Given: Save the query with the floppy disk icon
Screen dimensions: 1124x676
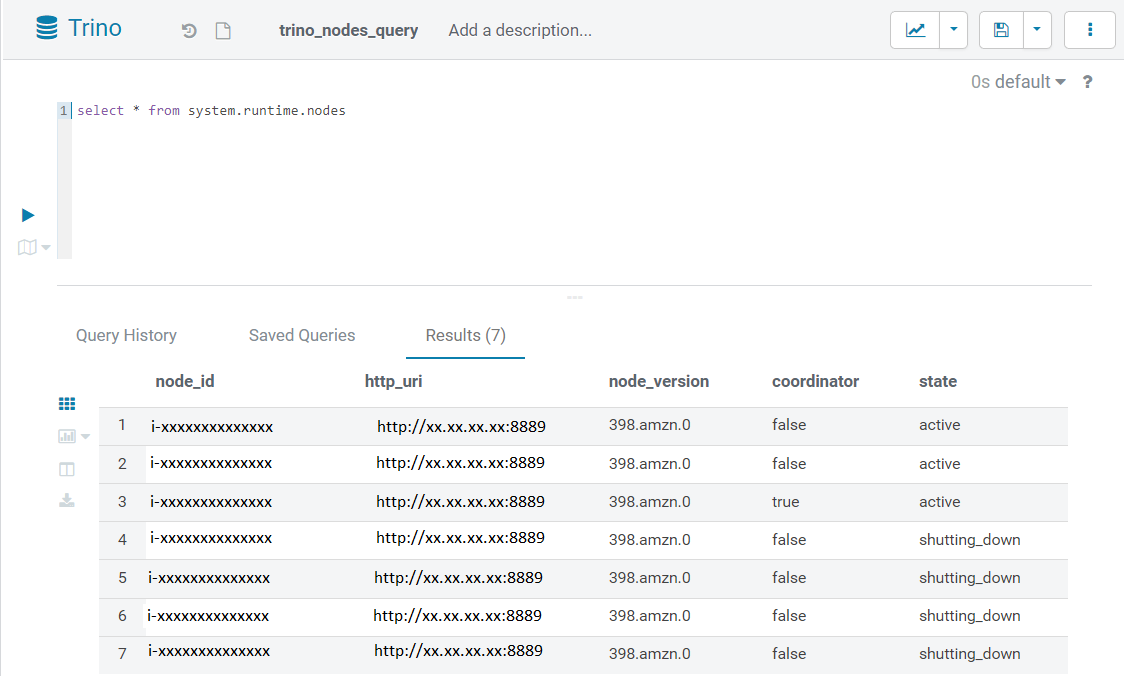Looking at the screenshot, I should pos(1001,29).
